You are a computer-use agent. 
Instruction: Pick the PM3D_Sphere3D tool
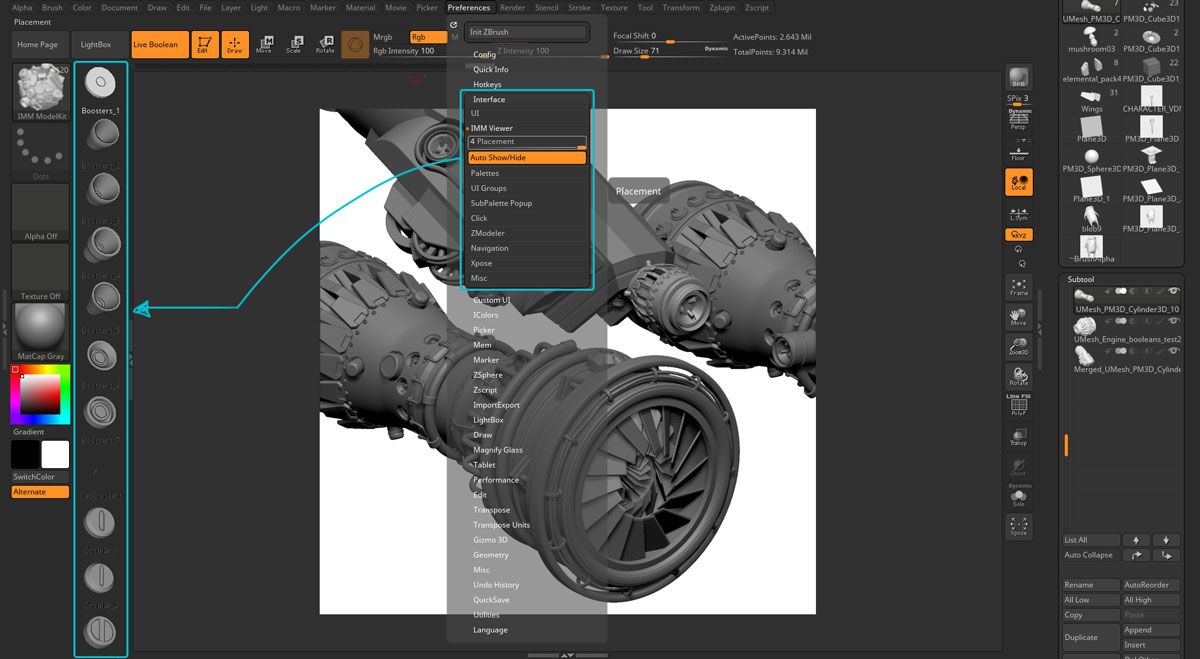click(1091, 158)
